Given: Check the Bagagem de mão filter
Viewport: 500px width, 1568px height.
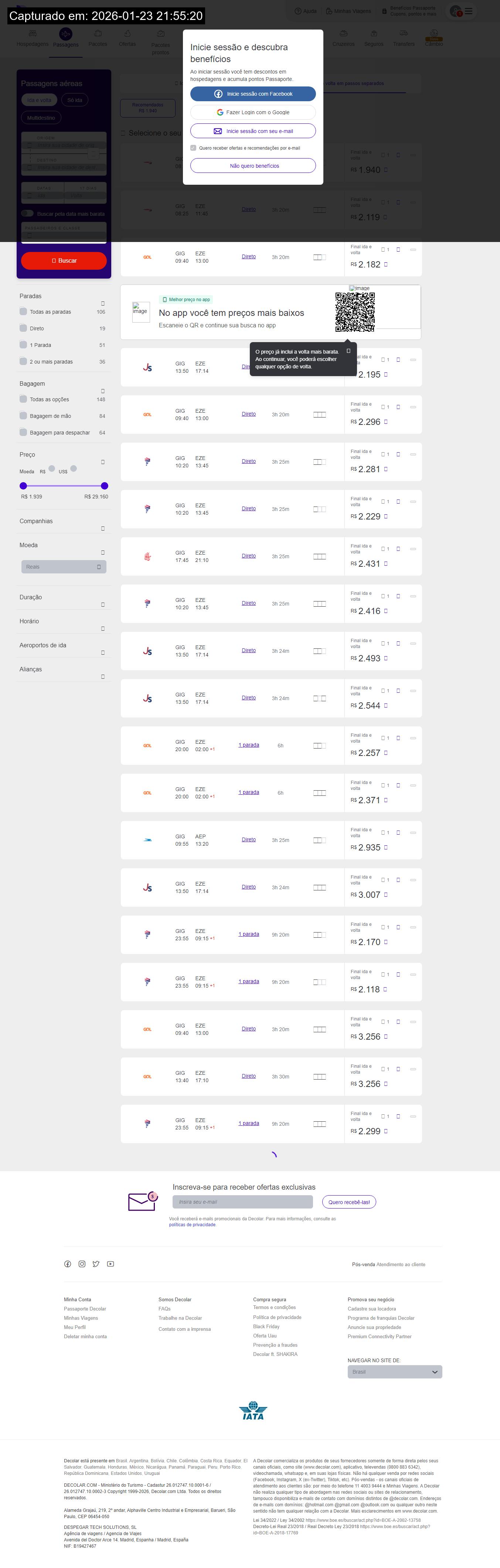Looking at the screenshot, I should click(23, 416).
